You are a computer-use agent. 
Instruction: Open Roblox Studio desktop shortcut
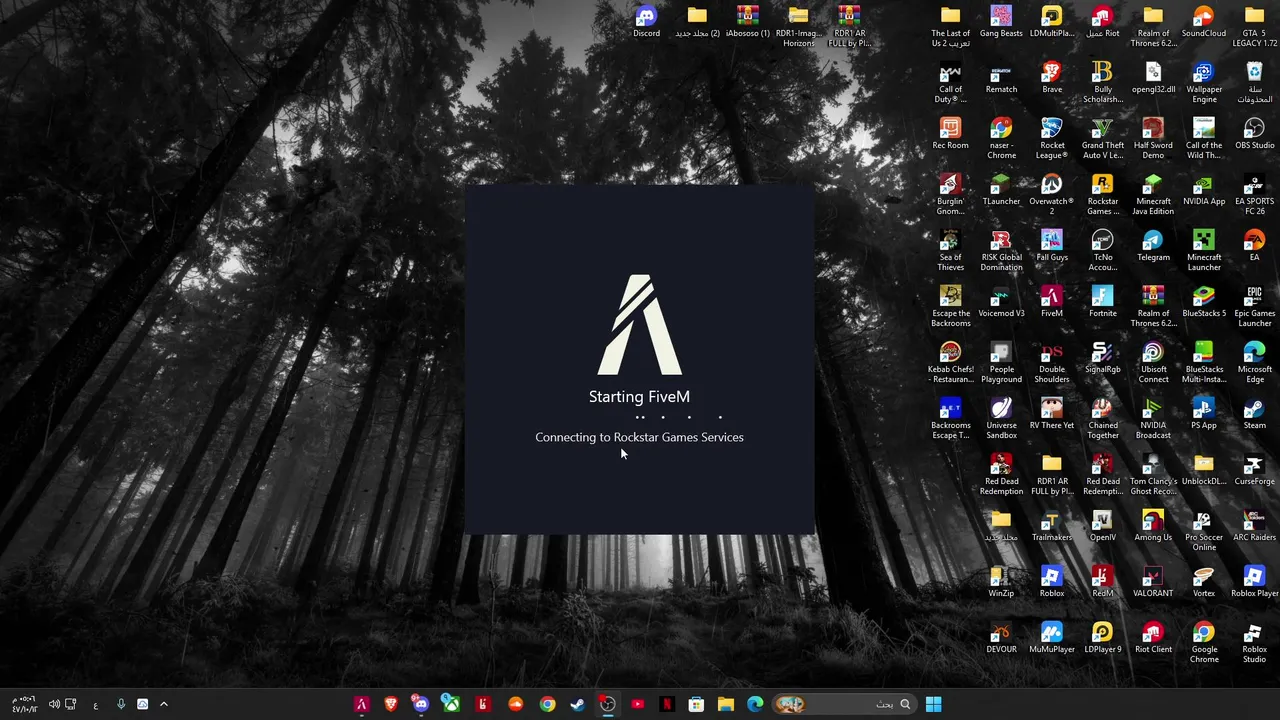1254,642
